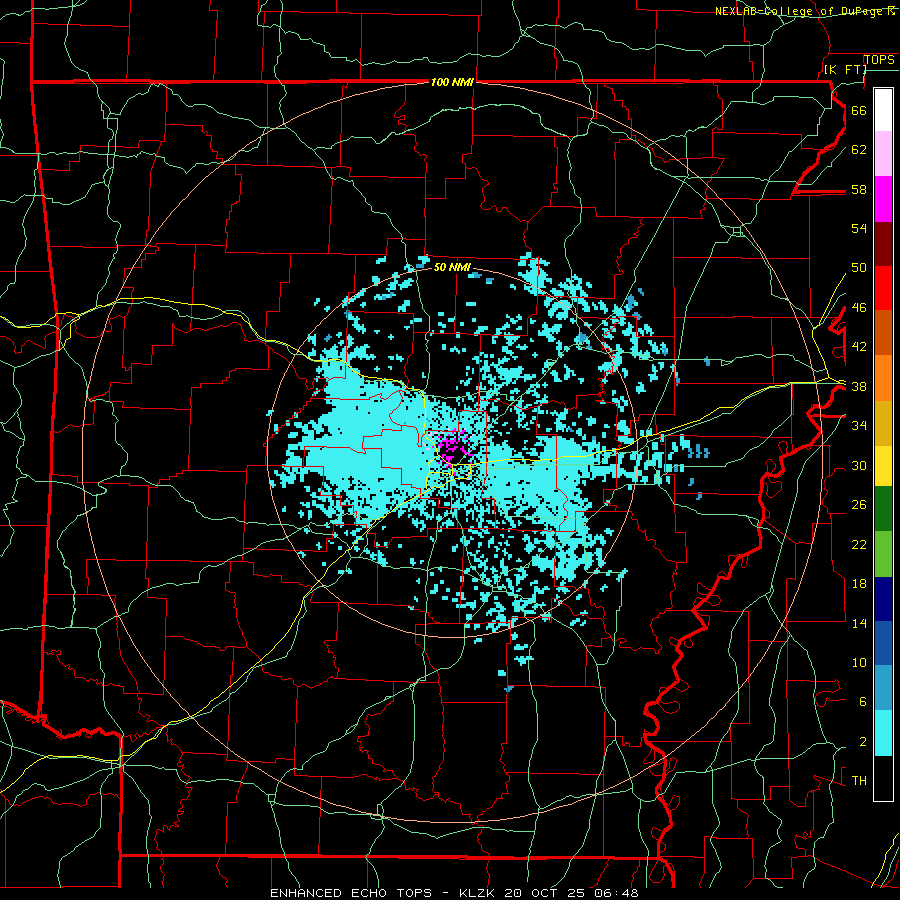Click the legend value 26
Screen dimensions: 900x900
point(859,505)
